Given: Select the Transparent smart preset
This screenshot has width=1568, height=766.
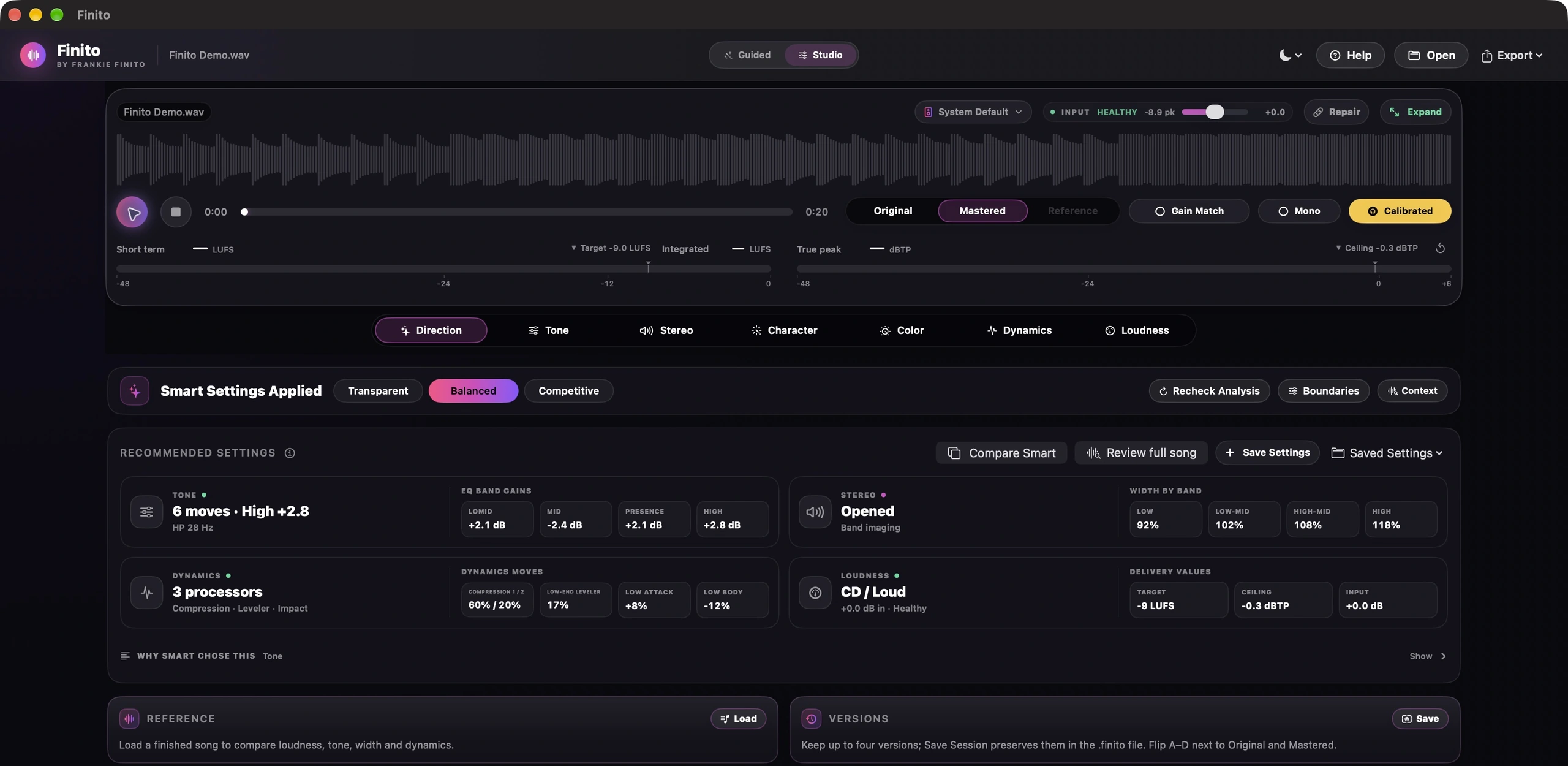Looking at the screenshot, I should pos(378,391).
